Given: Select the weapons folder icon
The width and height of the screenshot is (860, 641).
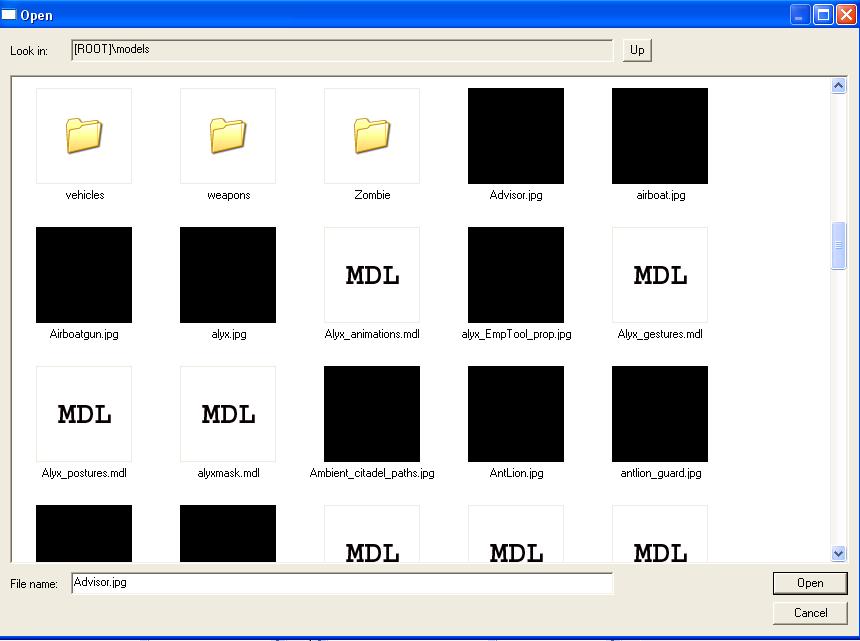Looking at the screenshot, I should coord(228,136).
